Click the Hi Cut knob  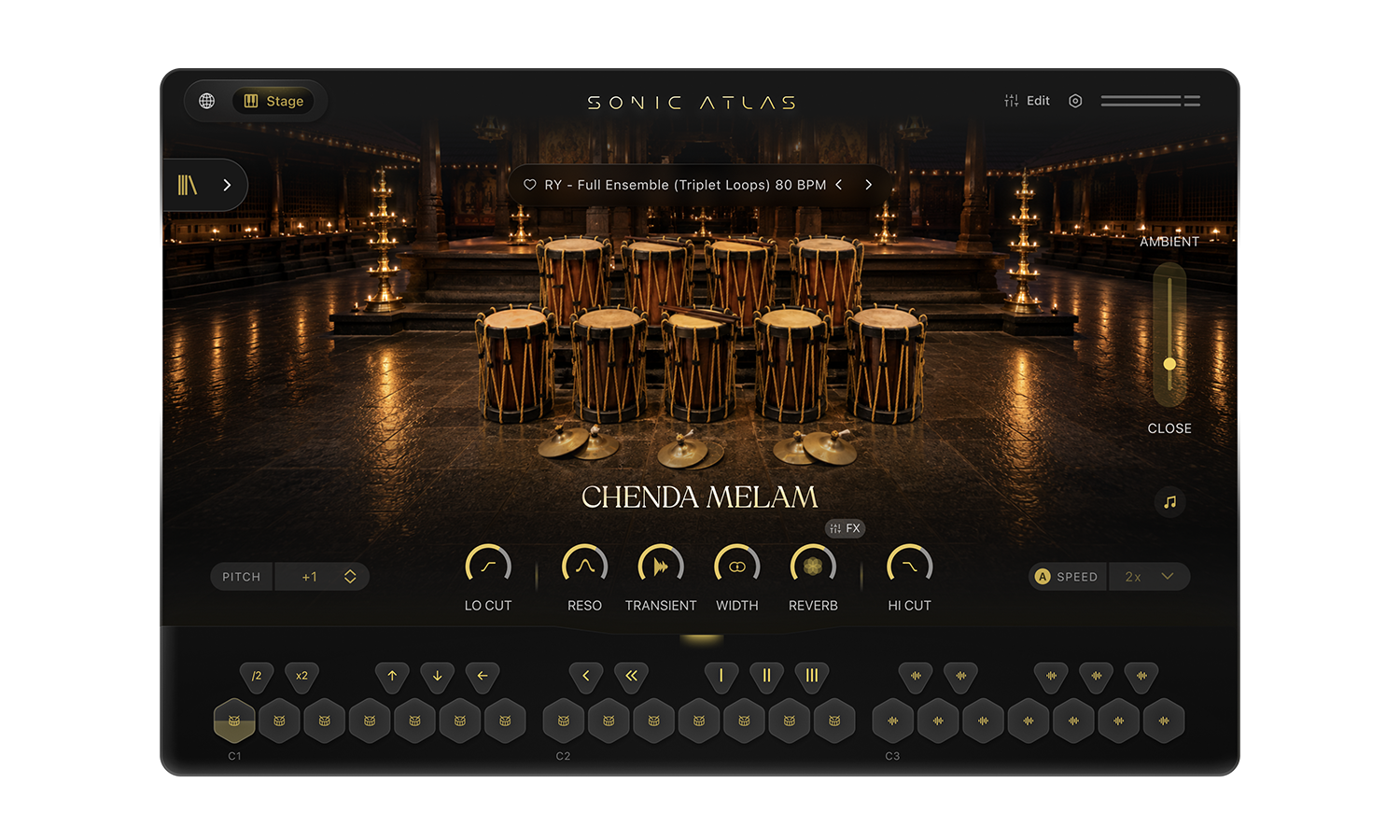pos(909,567)
